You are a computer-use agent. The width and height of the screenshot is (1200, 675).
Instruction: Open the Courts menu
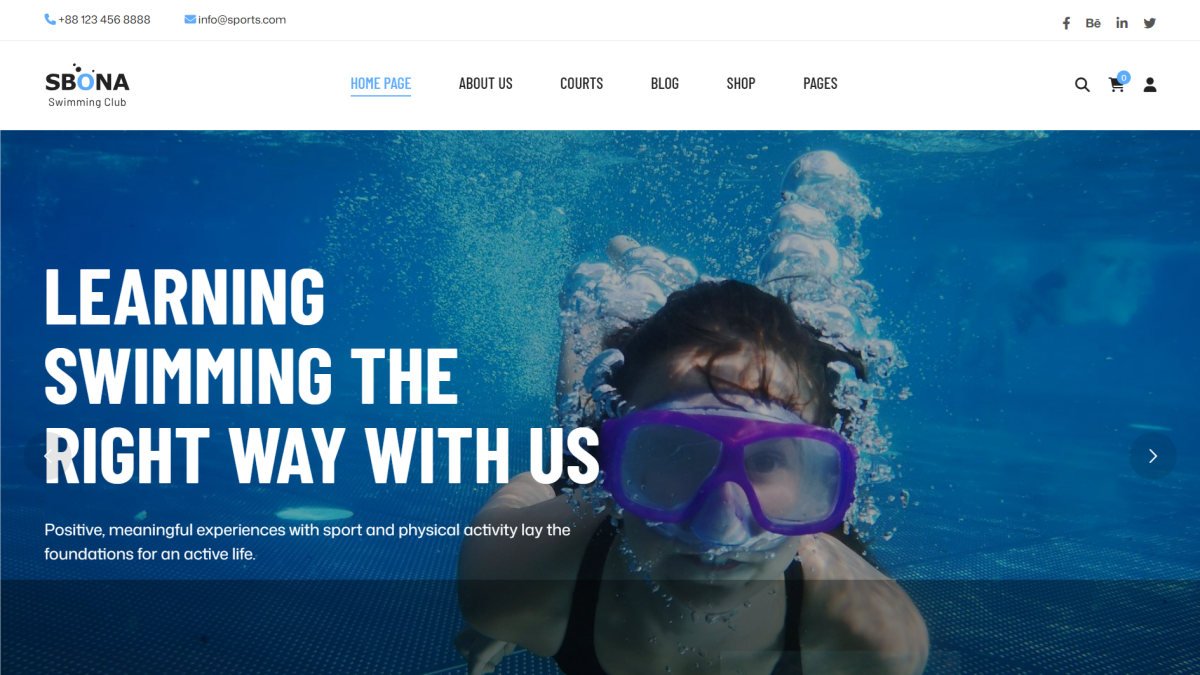(582, 84)
